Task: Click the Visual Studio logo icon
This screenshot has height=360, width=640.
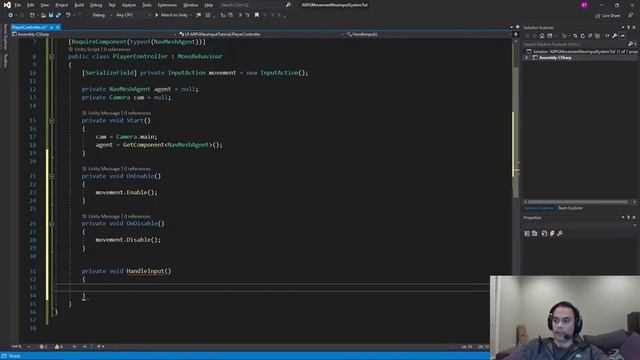Action: coord(7,5)
